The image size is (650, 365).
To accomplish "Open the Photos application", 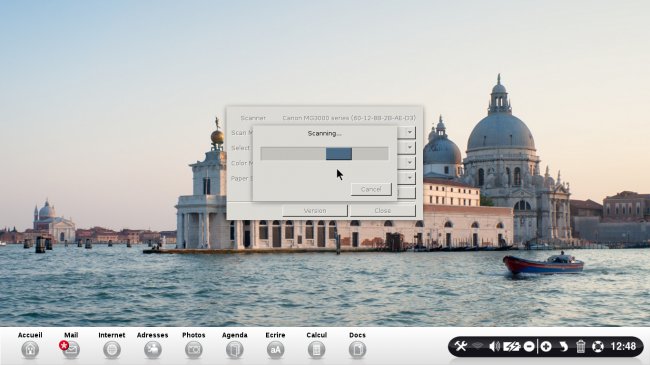I will (x=194, y=350).
